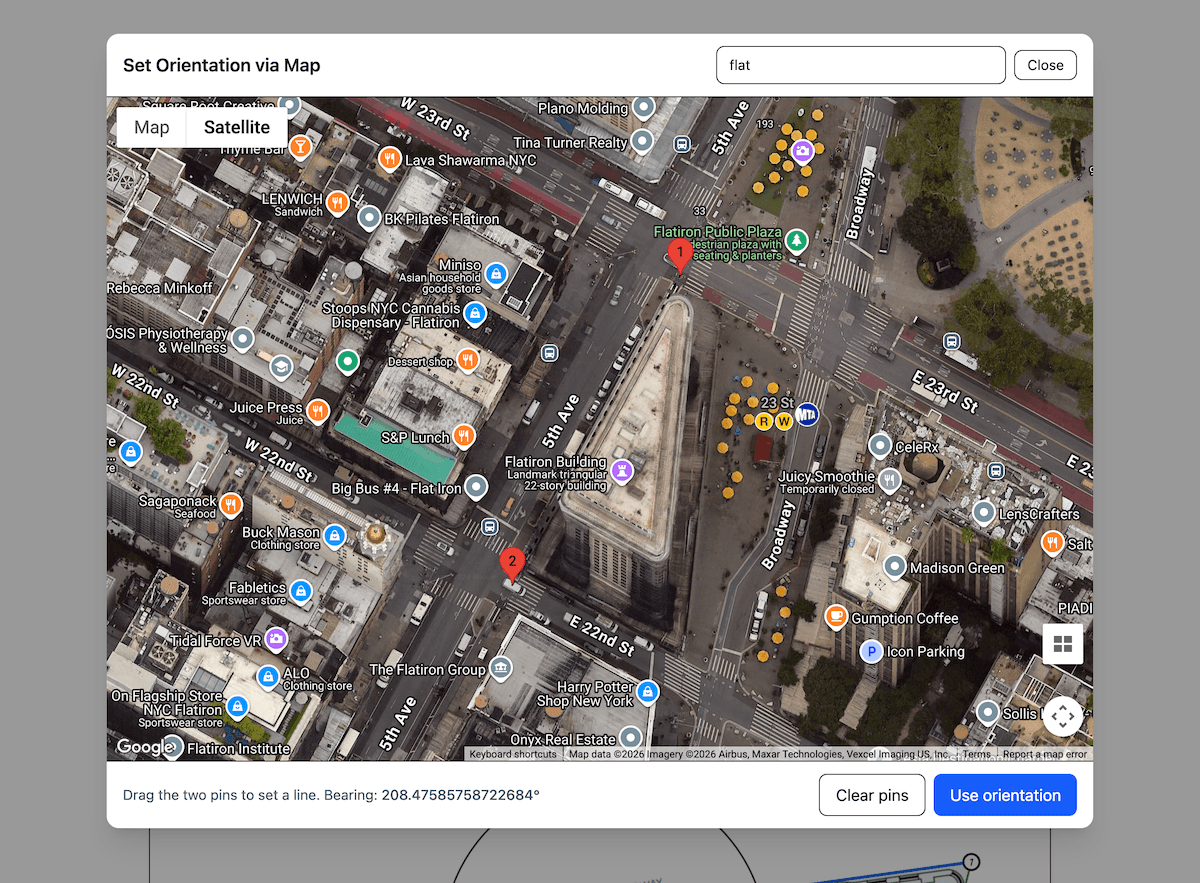Click the On Flagship Store NYC marker
The height and width of the screenshot is (883, 1200).
(x=237, y=706)
